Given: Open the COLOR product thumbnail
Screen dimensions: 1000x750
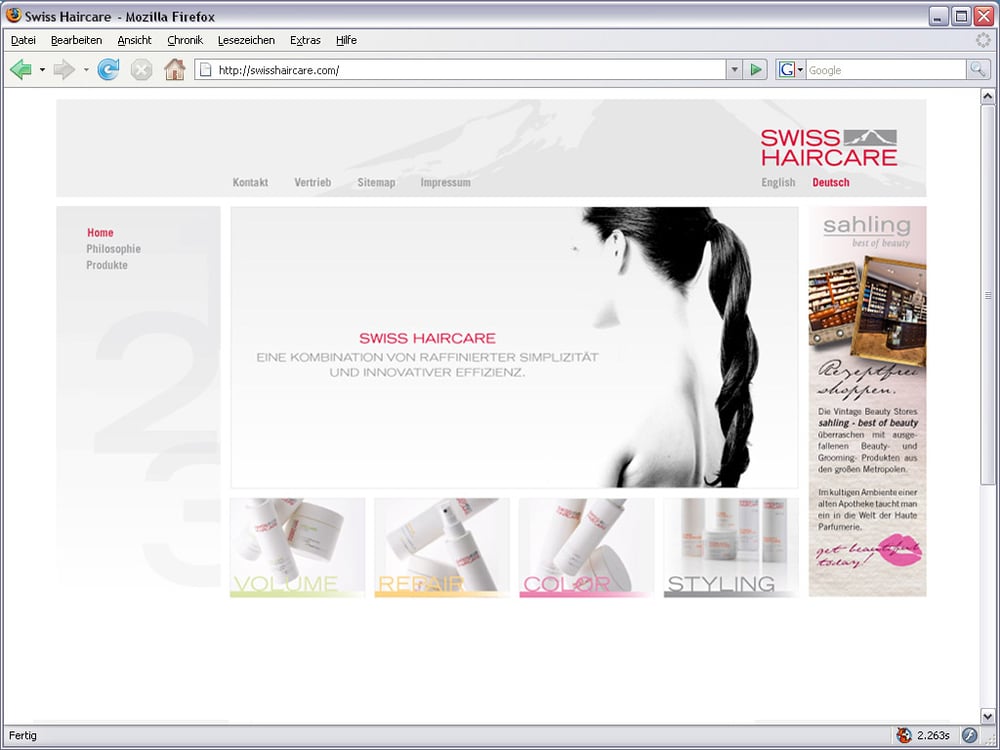Looking at the screenshot, I should pos(586,548).
